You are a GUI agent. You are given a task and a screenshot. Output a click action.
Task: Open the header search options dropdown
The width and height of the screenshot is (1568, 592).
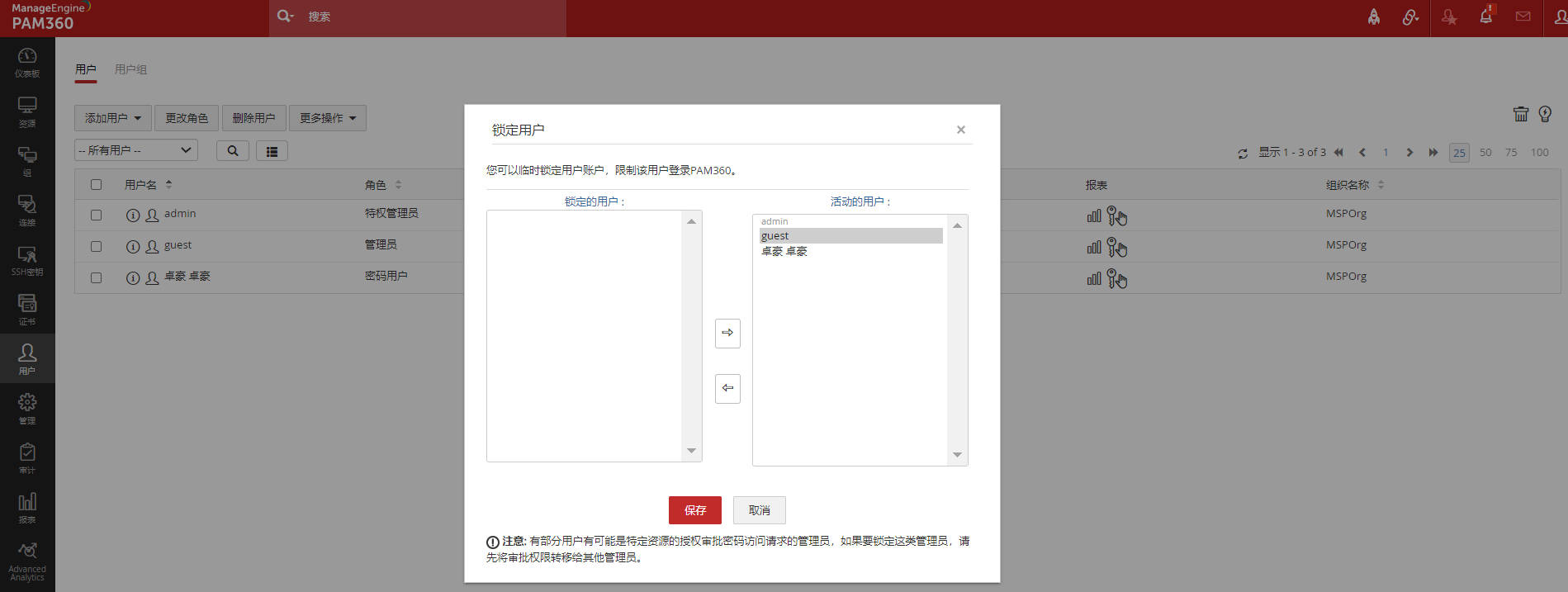click(x=285, y=16)
